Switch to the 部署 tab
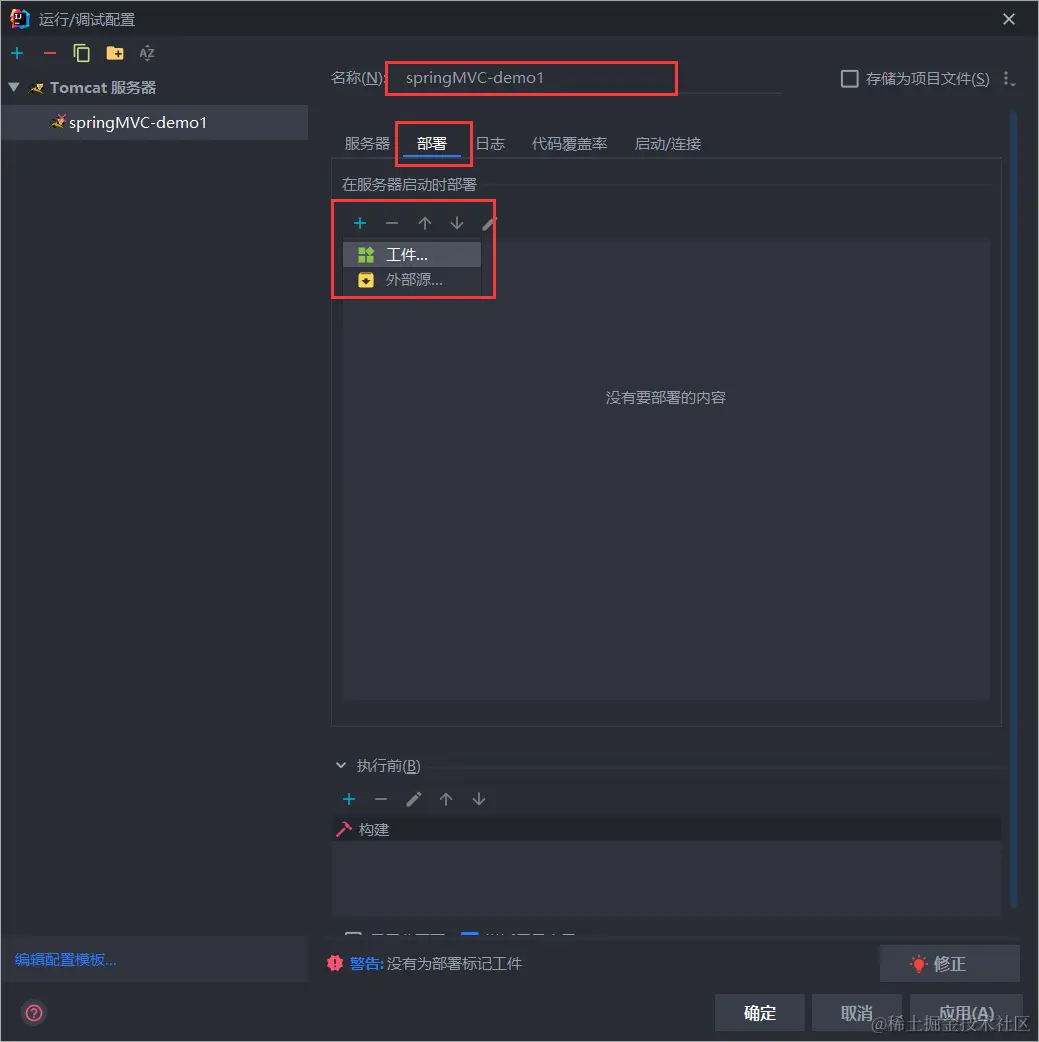The height and width of the screenshot is (1042, 1039). pyautogui.click(x=432, y=144)
